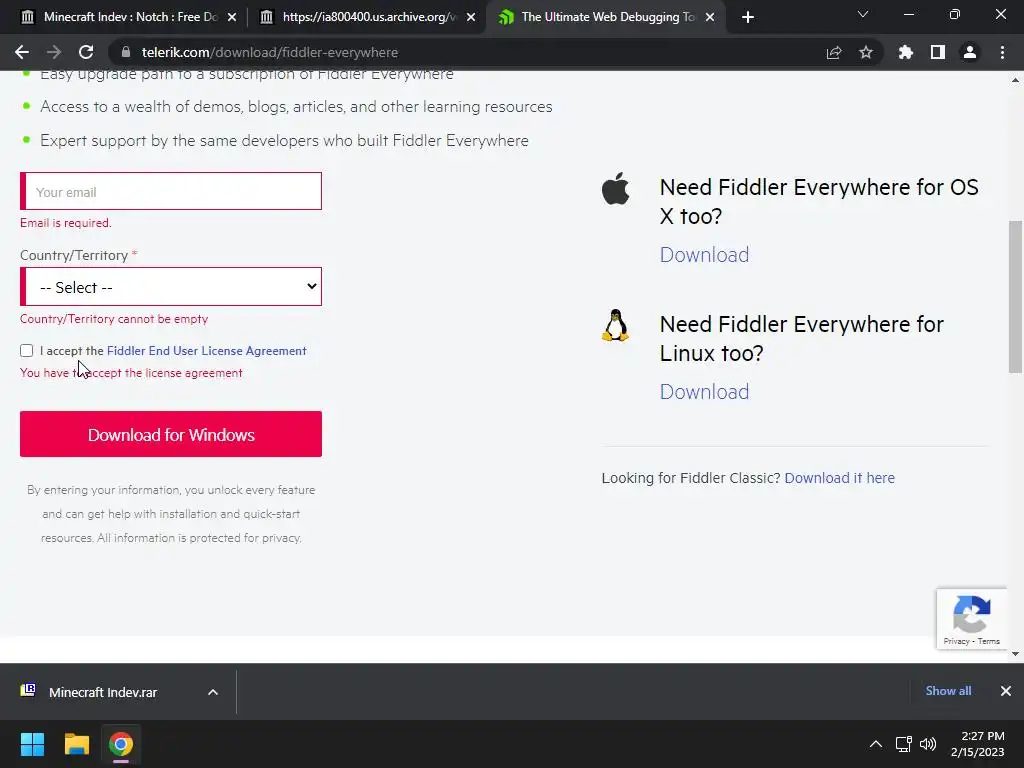The image size is (1024, 768).
Task: Click the address bar URL telerik.com
Action: (x=270, y=52)
